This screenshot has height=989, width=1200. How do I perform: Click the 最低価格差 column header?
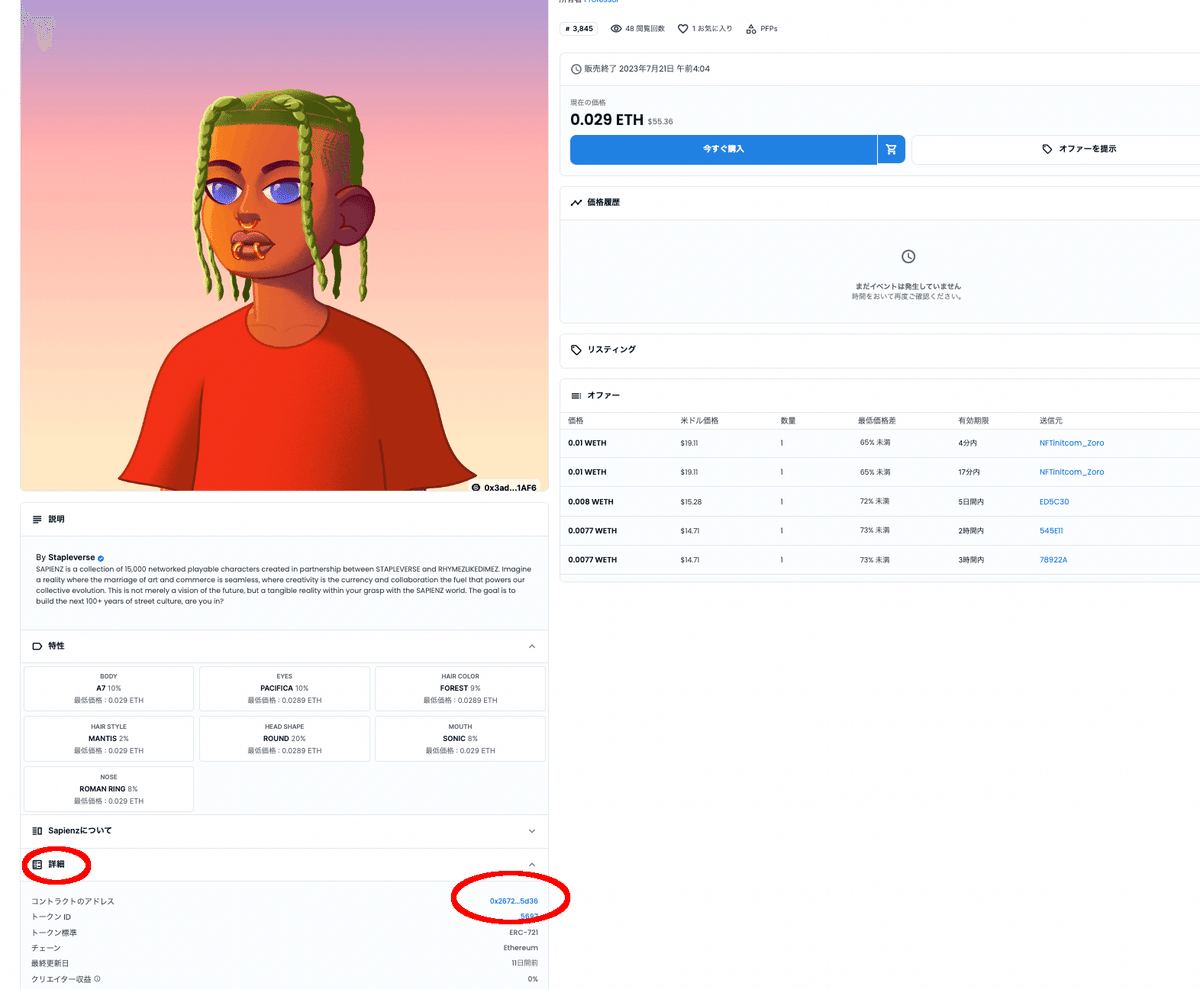click(878, 421)
